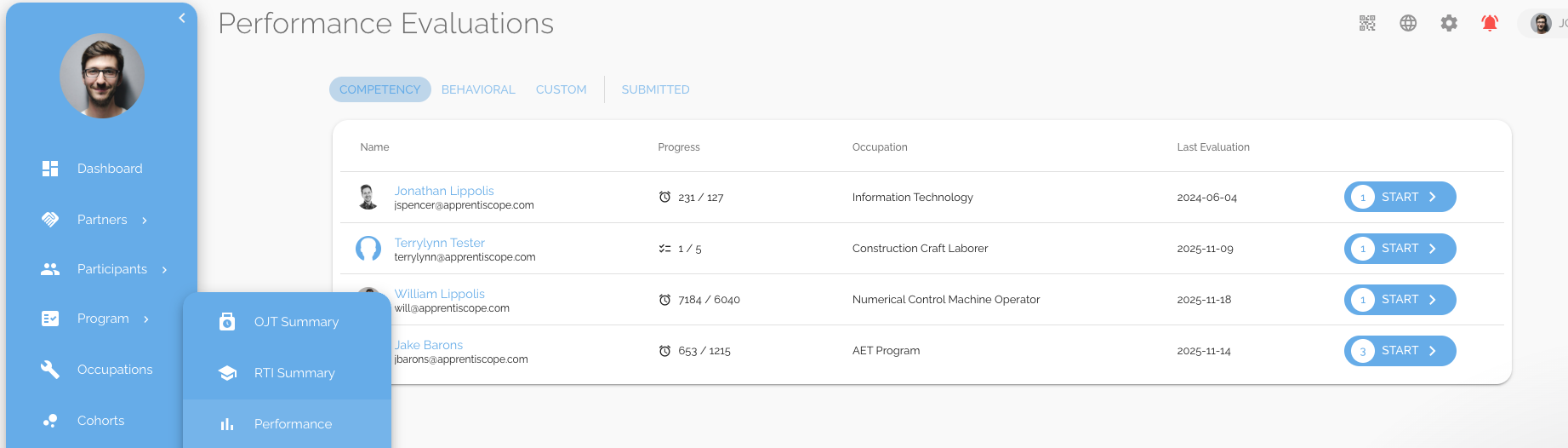Open the QR code scanner icon
Screen dimensions: 1568x448
(1367, 23)
